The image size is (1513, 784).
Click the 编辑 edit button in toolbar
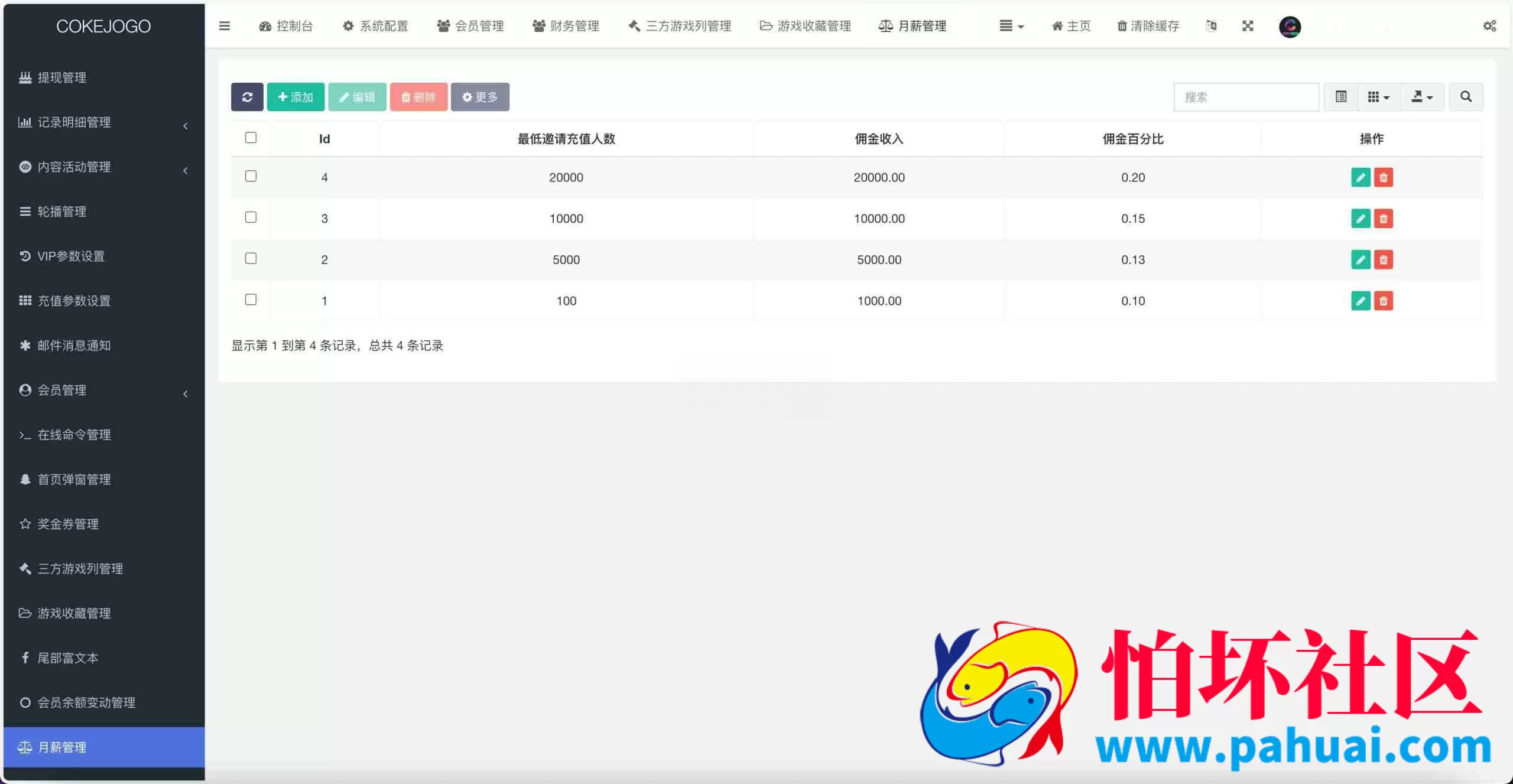(357, 97)
